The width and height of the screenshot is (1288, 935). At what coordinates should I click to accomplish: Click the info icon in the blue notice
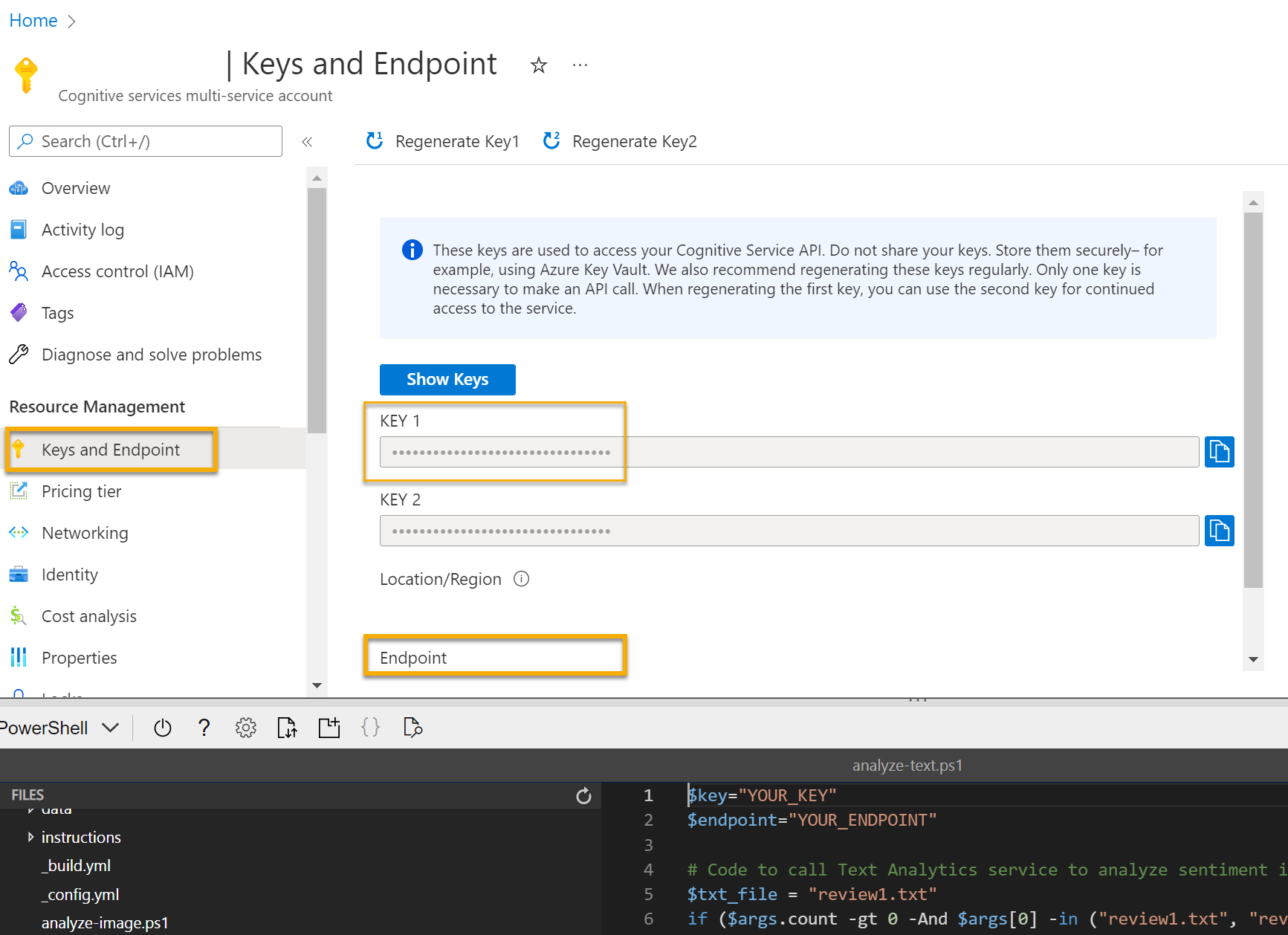[x=412, y=250]
